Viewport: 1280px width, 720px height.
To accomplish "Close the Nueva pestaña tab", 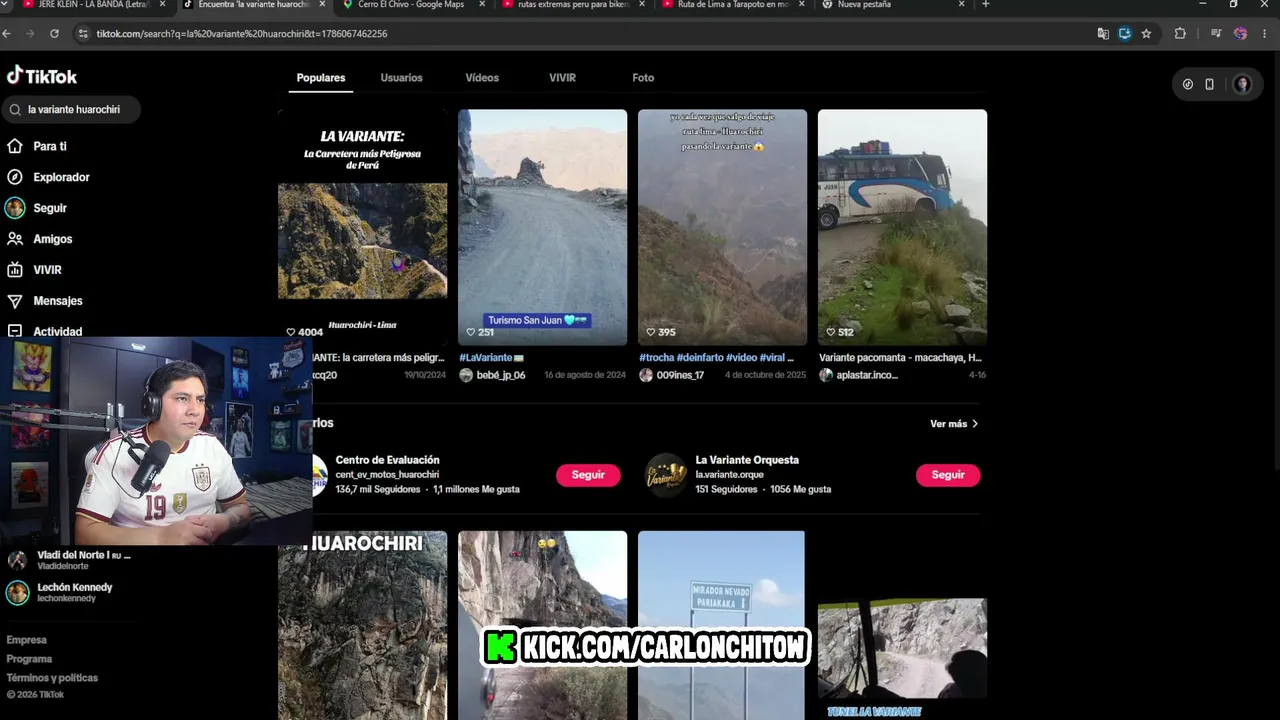I will 962,5.
